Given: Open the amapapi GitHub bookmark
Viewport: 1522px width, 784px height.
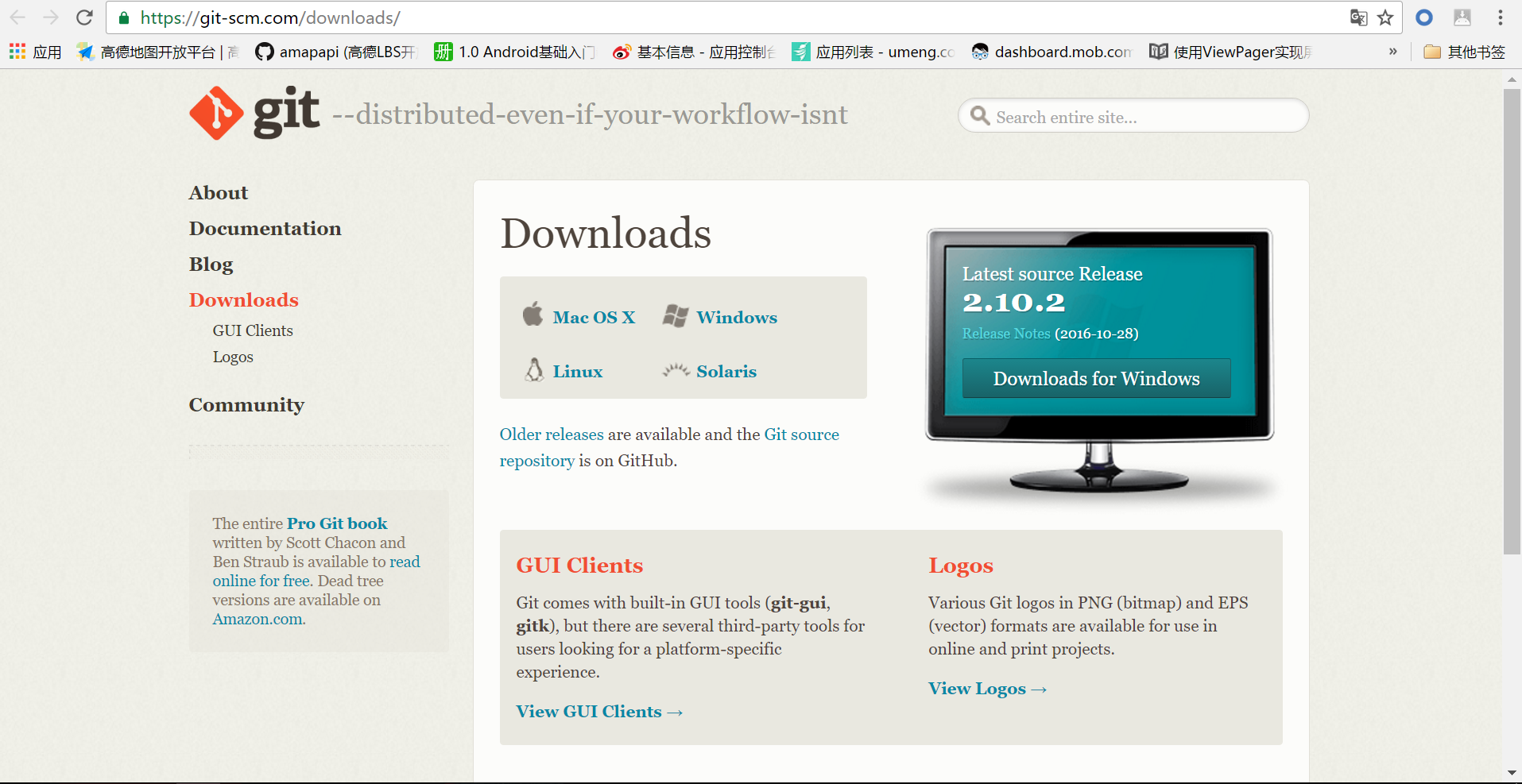Looking at the screenshot, I should point(335,52).
